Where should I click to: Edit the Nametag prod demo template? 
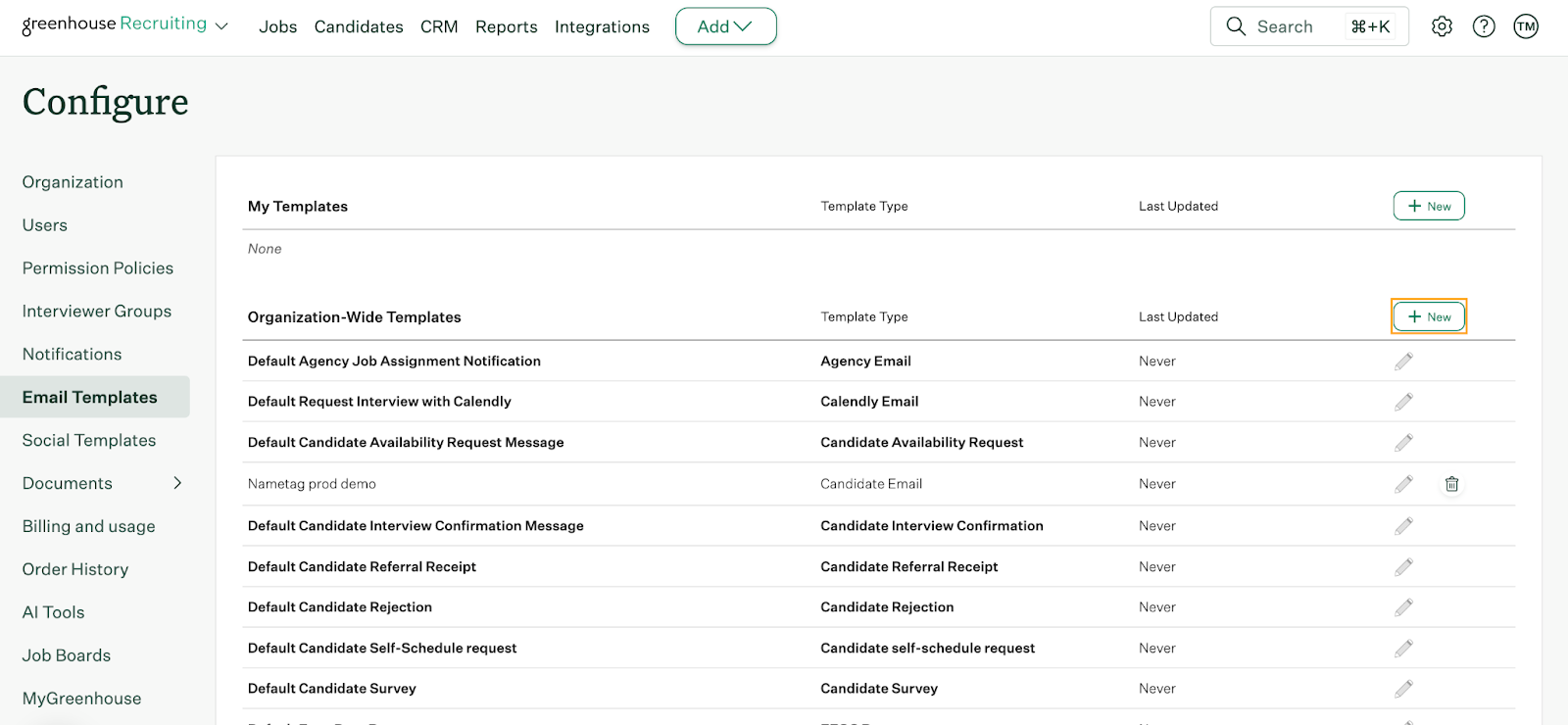click(x=1403, y=484)
